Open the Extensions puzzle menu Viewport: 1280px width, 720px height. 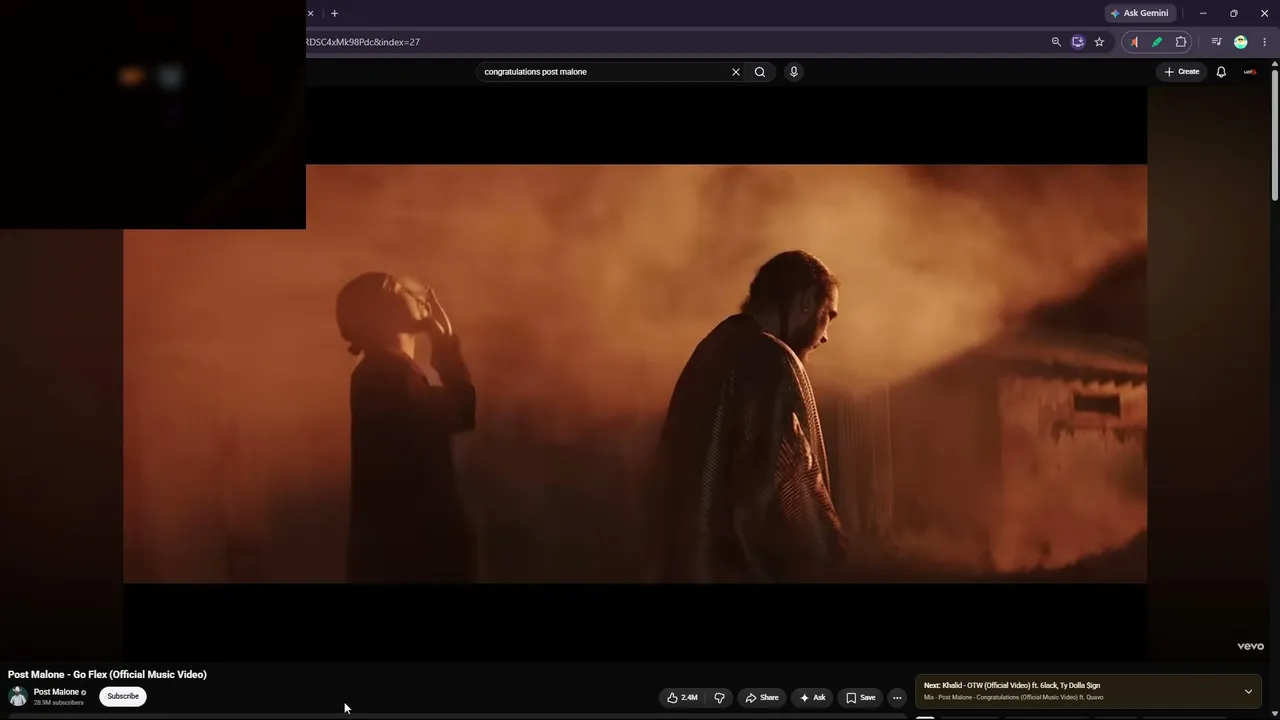point(1181,42)
